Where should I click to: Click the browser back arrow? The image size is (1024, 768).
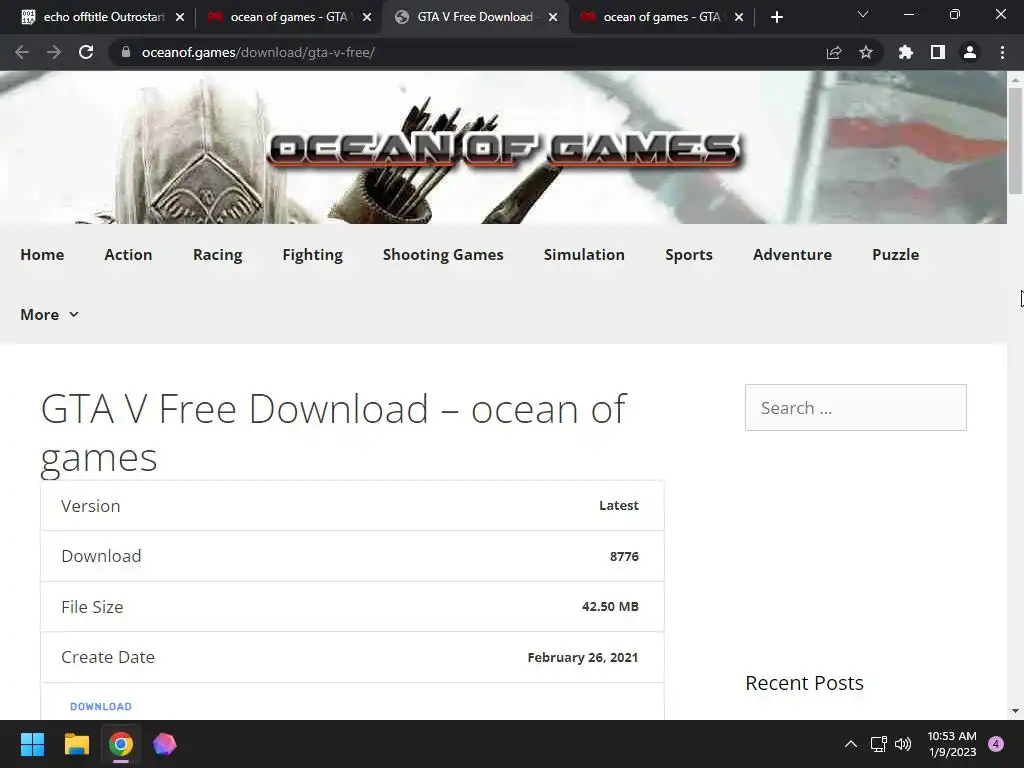tap(22, 52)
